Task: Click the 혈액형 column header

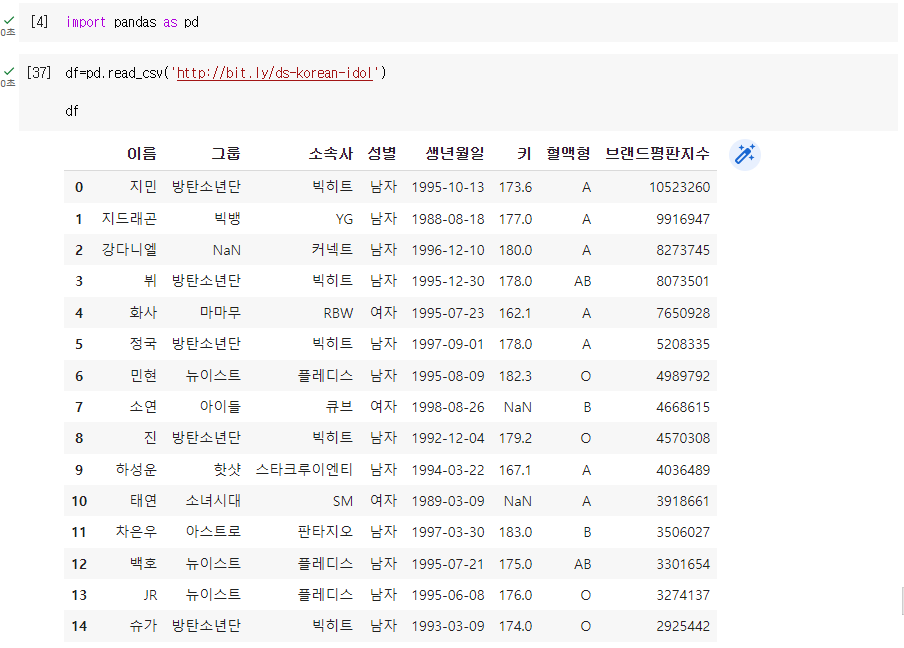Action: [568, 153]
